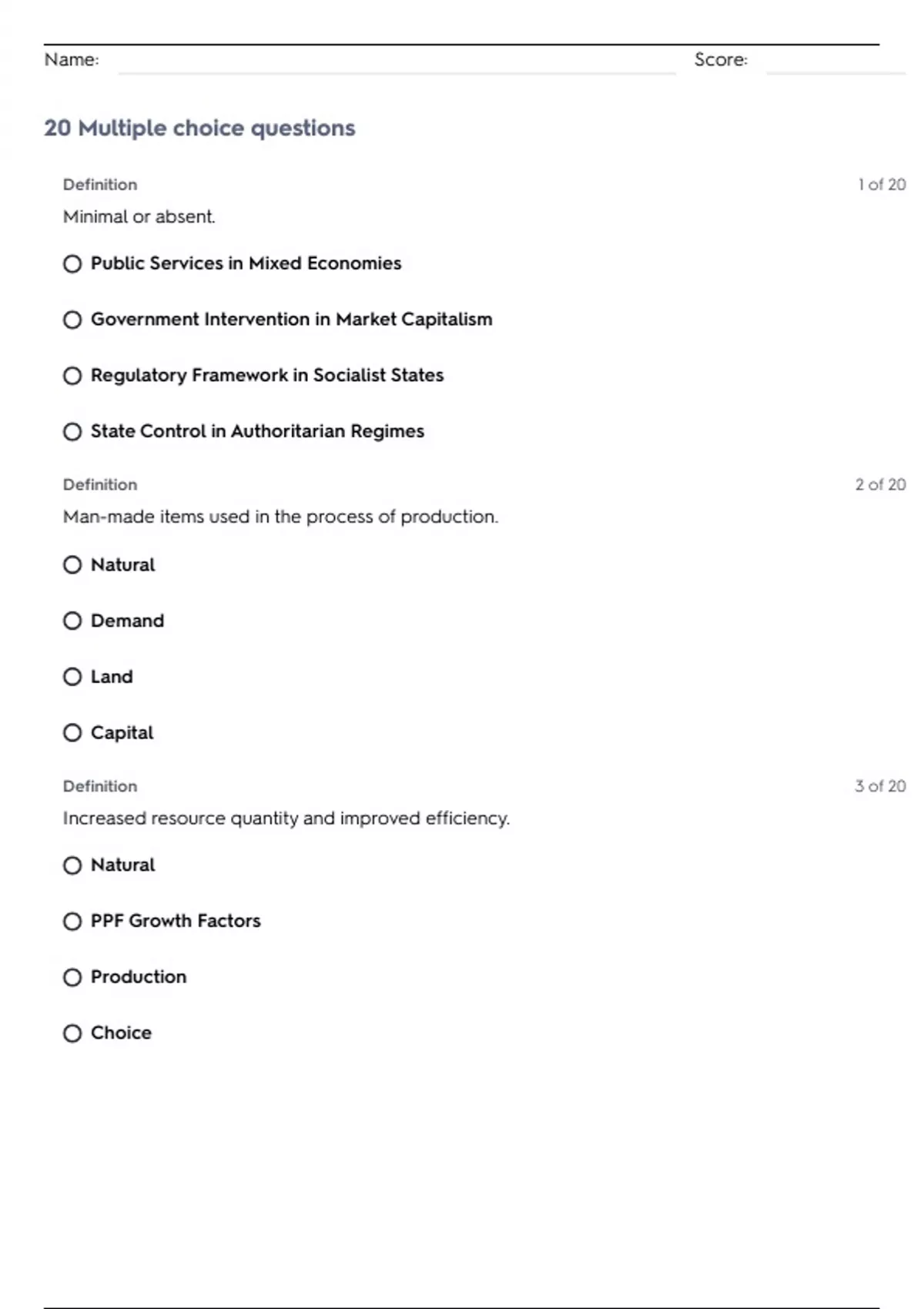Pick 'Regulatory Framework in Socialist States' option

[x=72, y=376]
